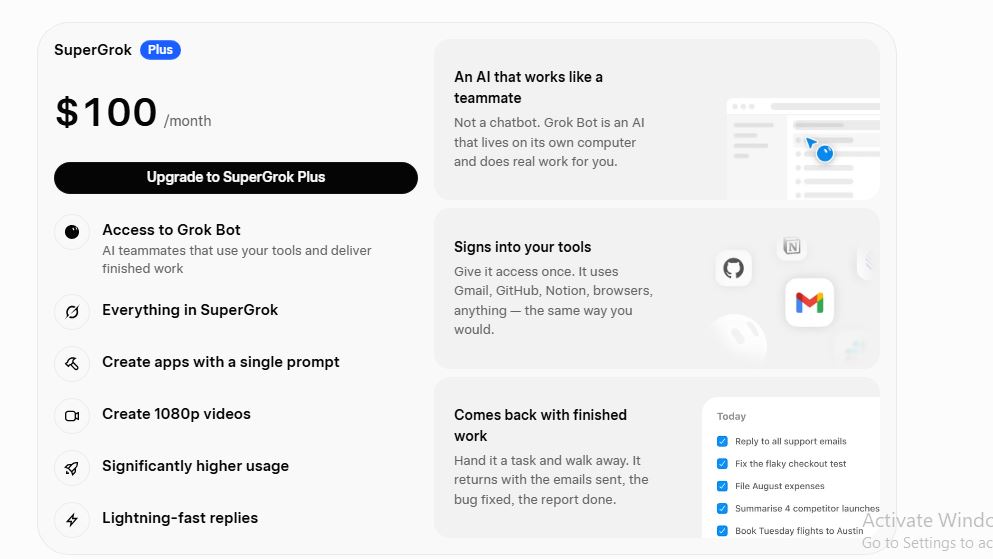Viewport: 993px width, 559px height.
Task: Click the rocket icon for higher usage
Action: click(72, 468)
